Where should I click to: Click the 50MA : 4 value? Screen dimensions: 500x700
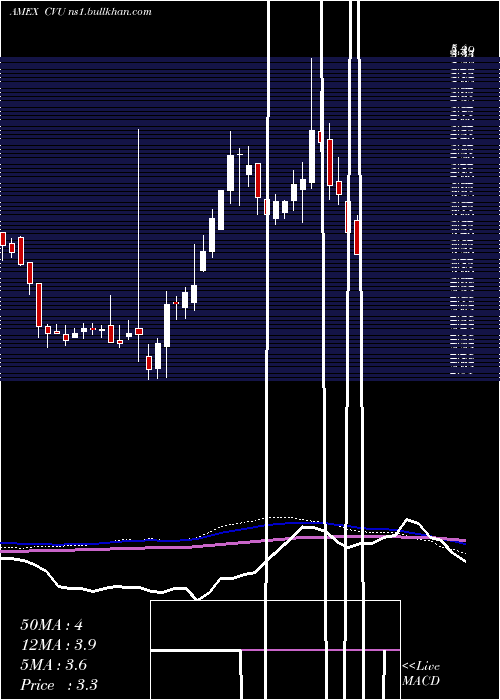(52, 625)
